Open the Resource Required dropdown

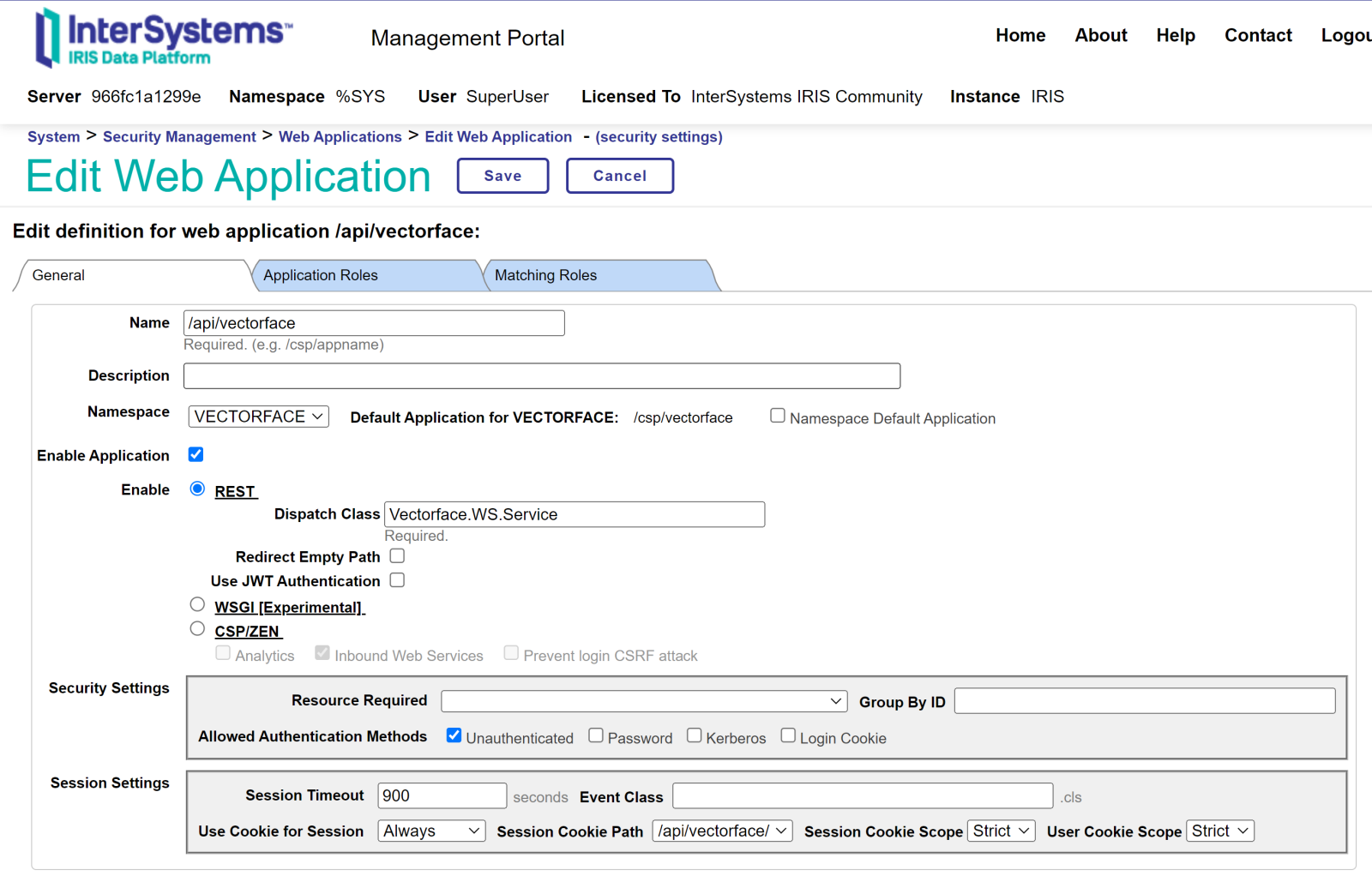643,701
